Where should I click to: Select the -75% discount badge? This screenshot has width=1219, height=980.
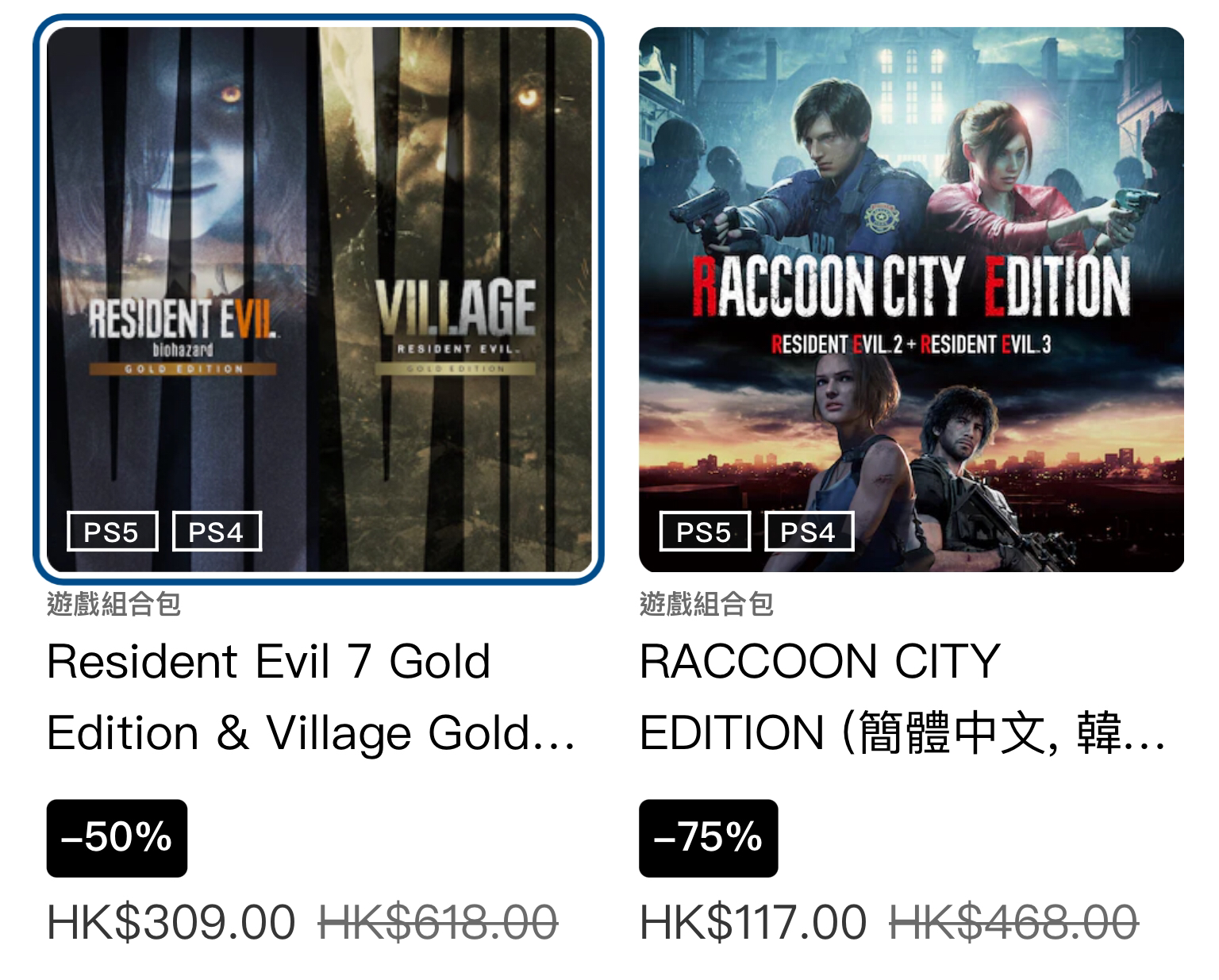(x=709, y=838)
